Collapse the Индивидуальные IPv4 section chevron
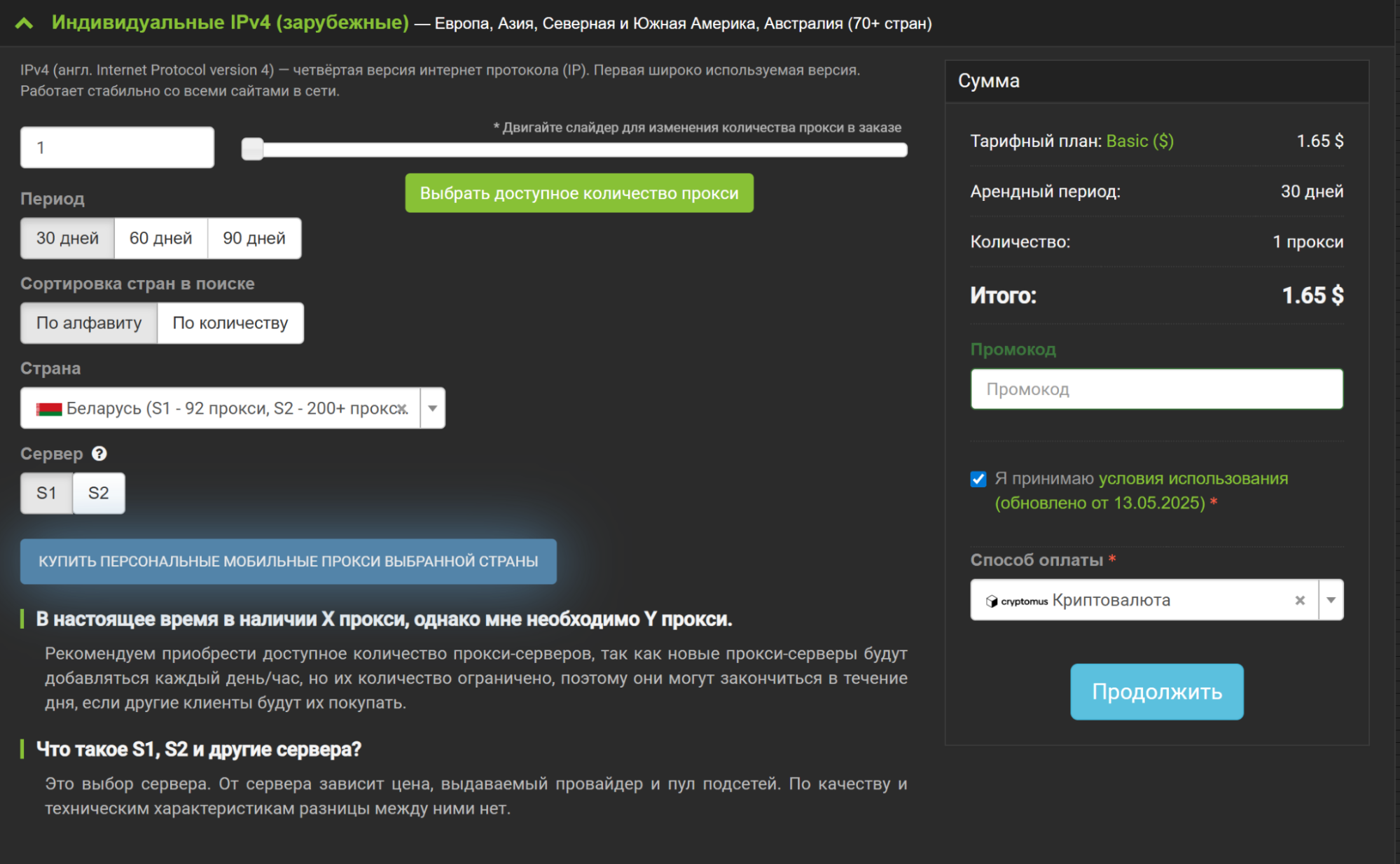This screenshot has height=864, width=1400. click(24, 23)
